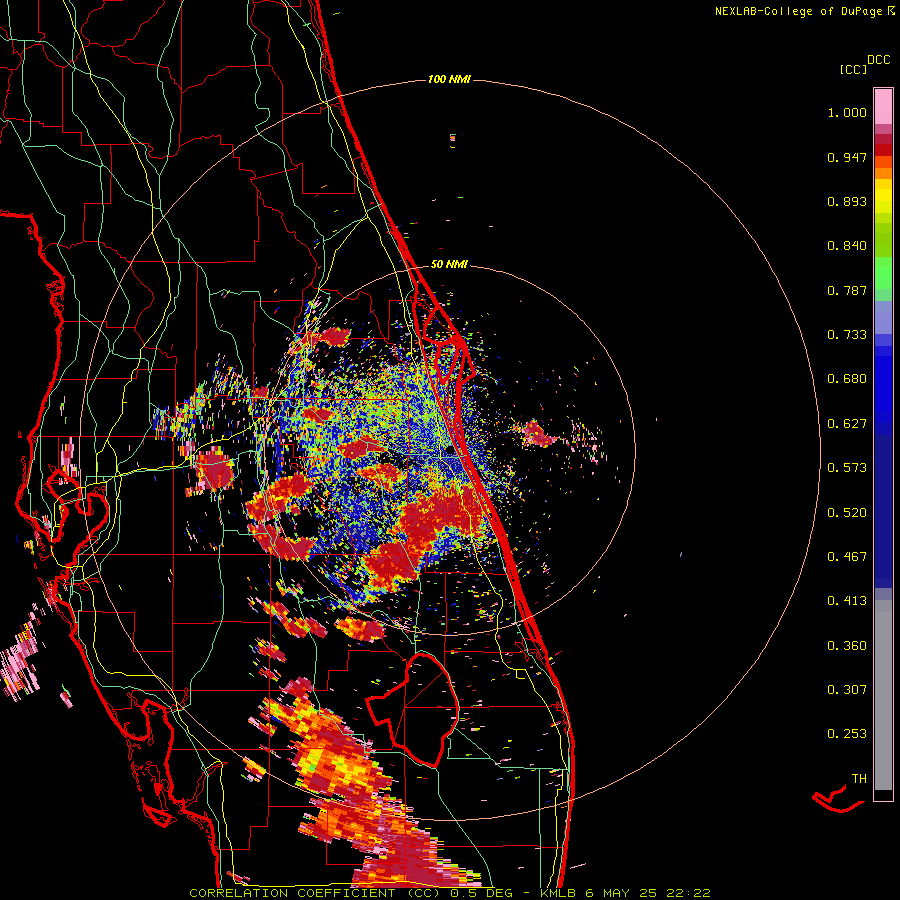
Task: Click the 1.000 legend value
Action: coord(847,112)
